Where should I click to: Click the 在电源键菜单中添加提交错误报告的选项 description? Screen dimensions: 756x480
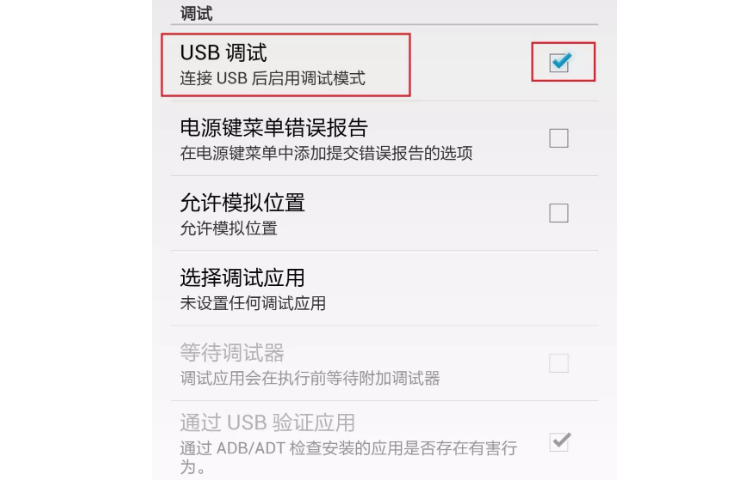pyautogui.click(x=326, y=153)
